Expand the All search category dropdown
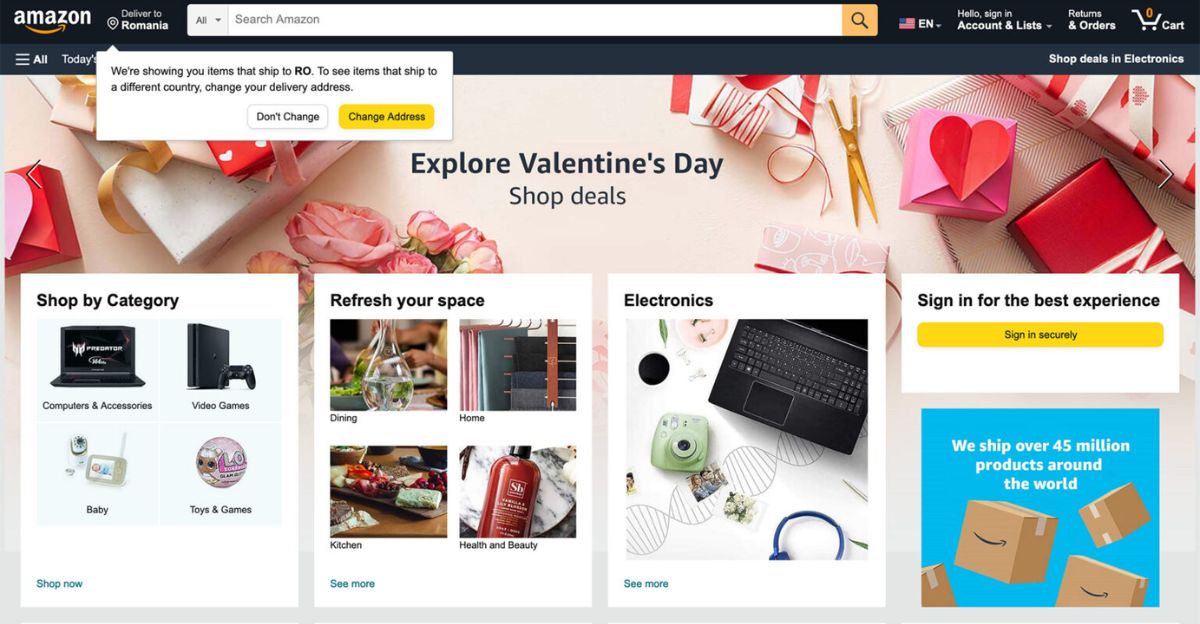This screenshot has width=1200, height=624. point(208,20)
